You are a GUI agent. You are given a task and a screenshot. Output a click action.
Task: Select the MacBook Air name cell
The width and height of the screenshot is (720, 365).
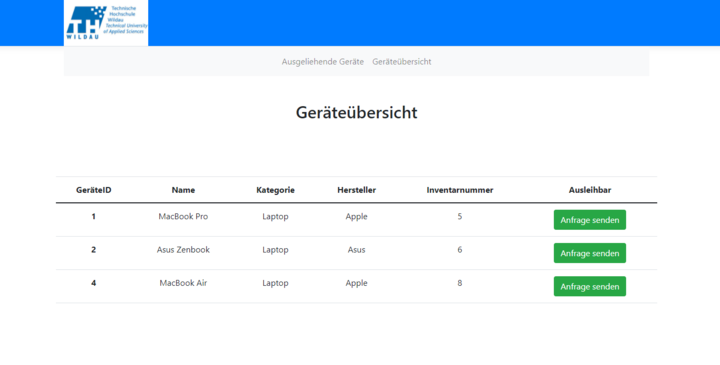pos(183,283)
